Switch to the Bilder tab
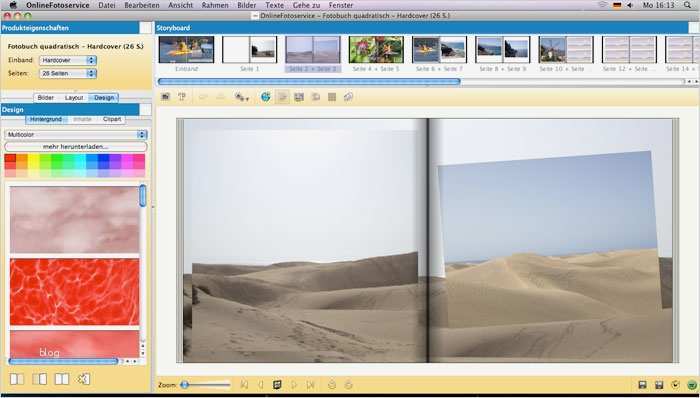 coord(46,97)
